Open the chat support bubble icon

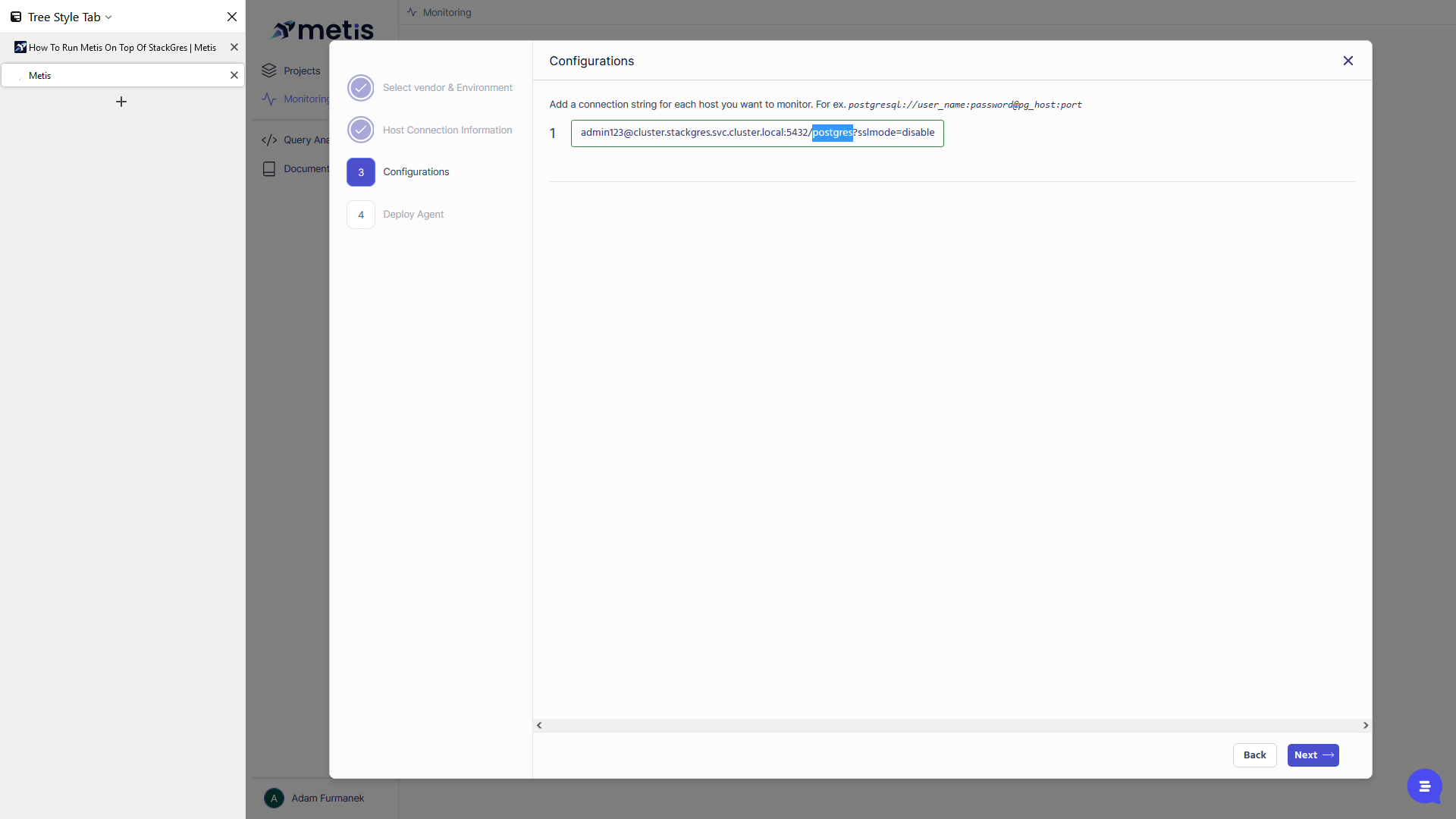1424,786
